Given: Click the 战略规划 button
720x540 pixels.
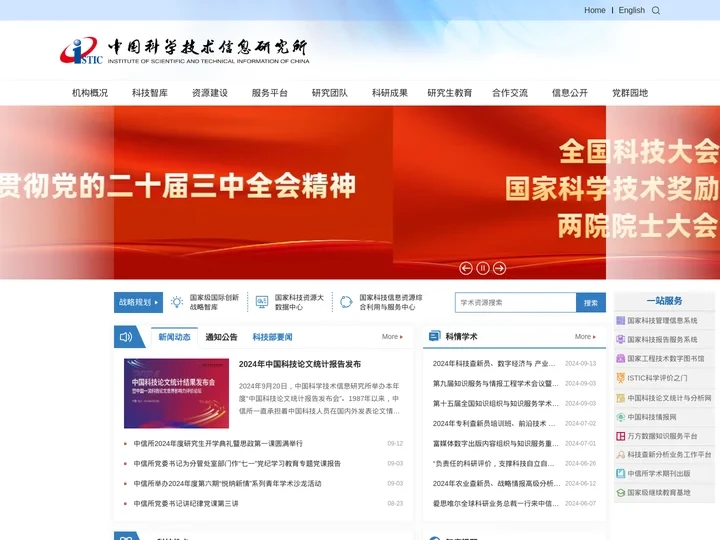Looking at the screenshot, I should pos(138,302).
